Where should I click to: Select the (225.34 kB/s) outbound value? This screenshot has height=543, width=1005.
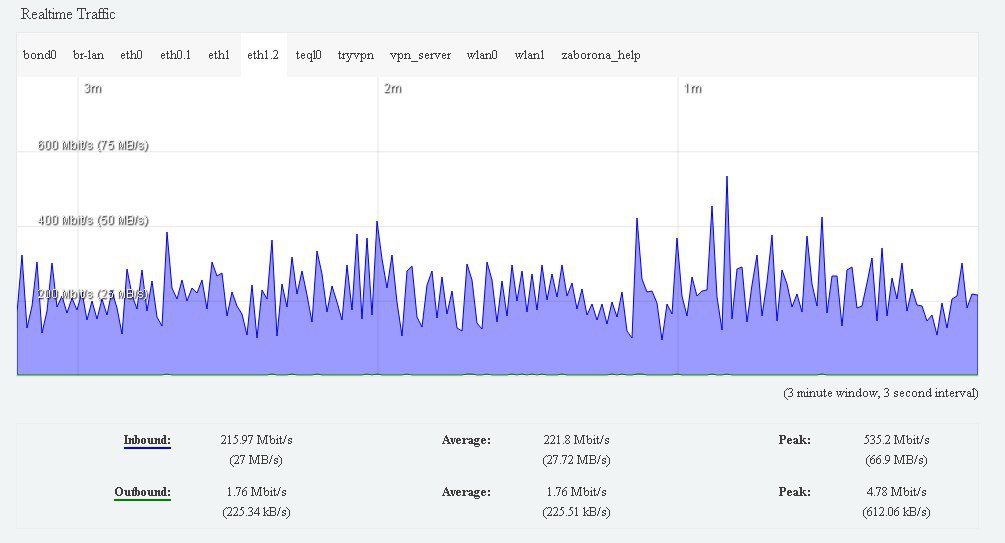pyautogui.click(x=256, y=512)
